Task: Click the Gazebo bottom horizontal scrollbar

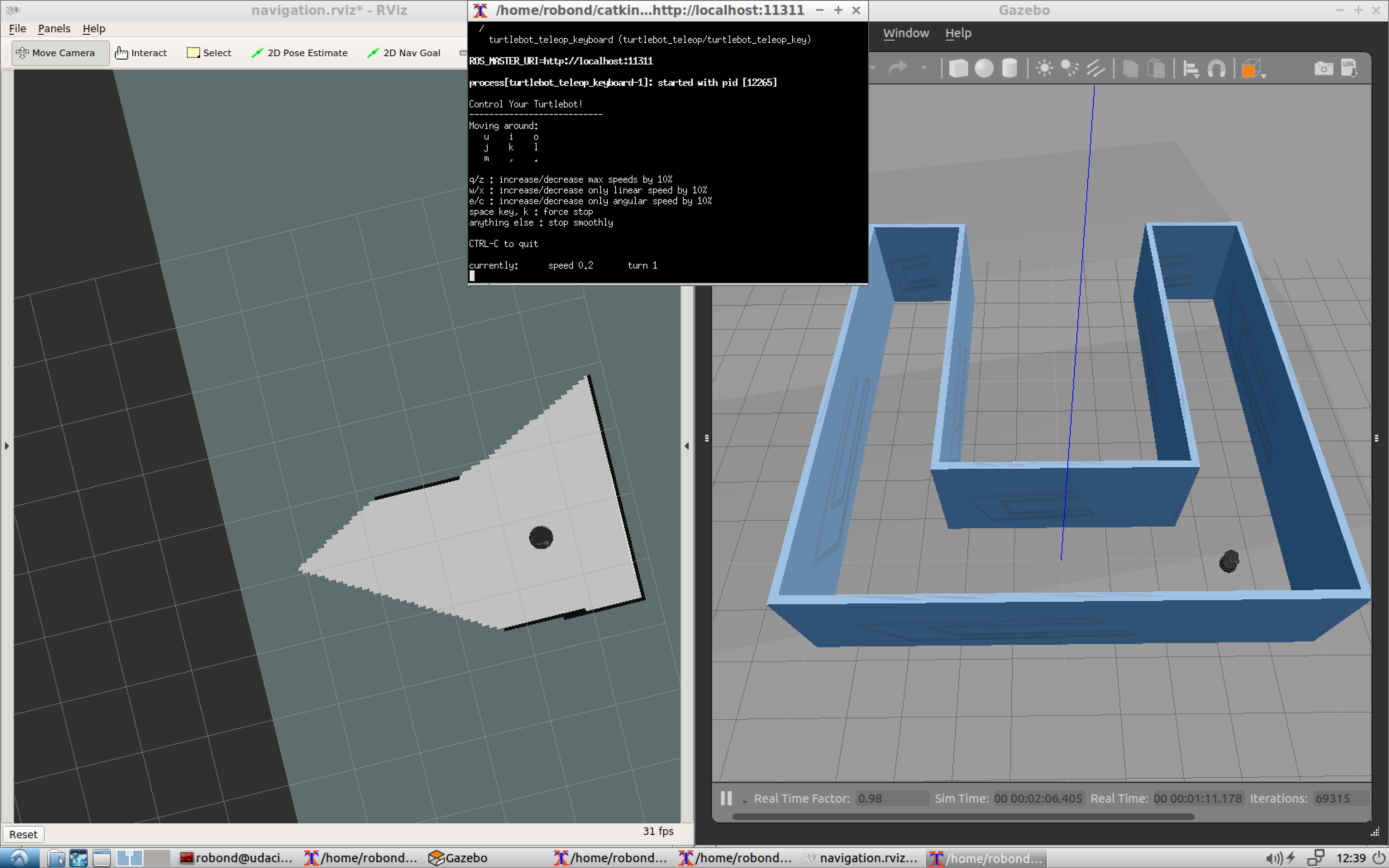Action: tap(963, 816)
